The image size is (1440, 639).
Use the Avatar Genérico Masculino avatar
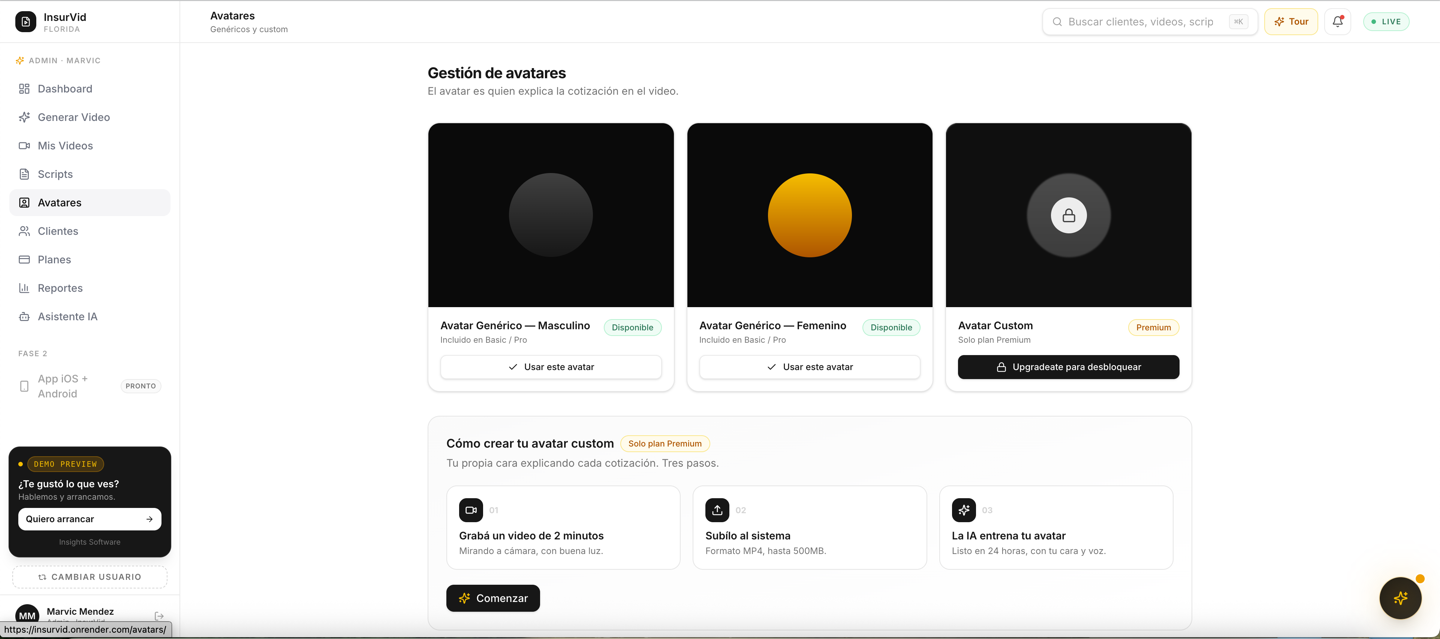click(x=551, y=367)
